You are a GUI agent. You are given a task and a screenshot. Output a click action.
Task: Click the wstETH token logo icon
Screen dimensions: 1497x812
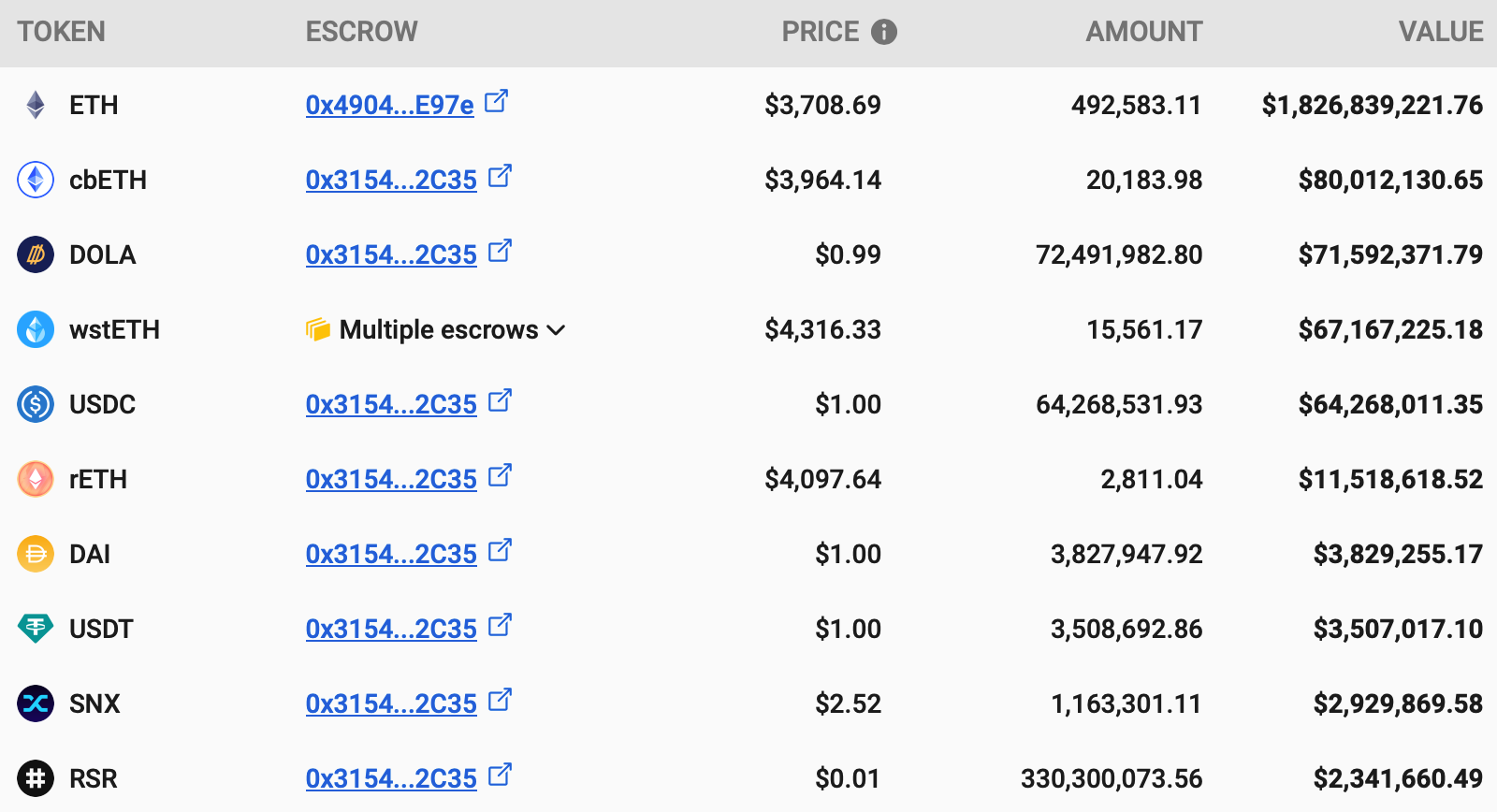click(x=36, y=329)
